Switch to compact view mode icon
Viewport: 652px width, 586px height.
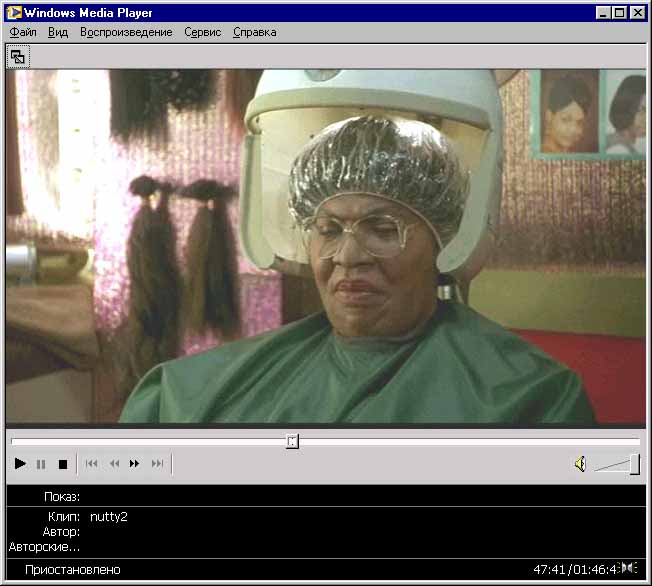click(x=18, y=57)
